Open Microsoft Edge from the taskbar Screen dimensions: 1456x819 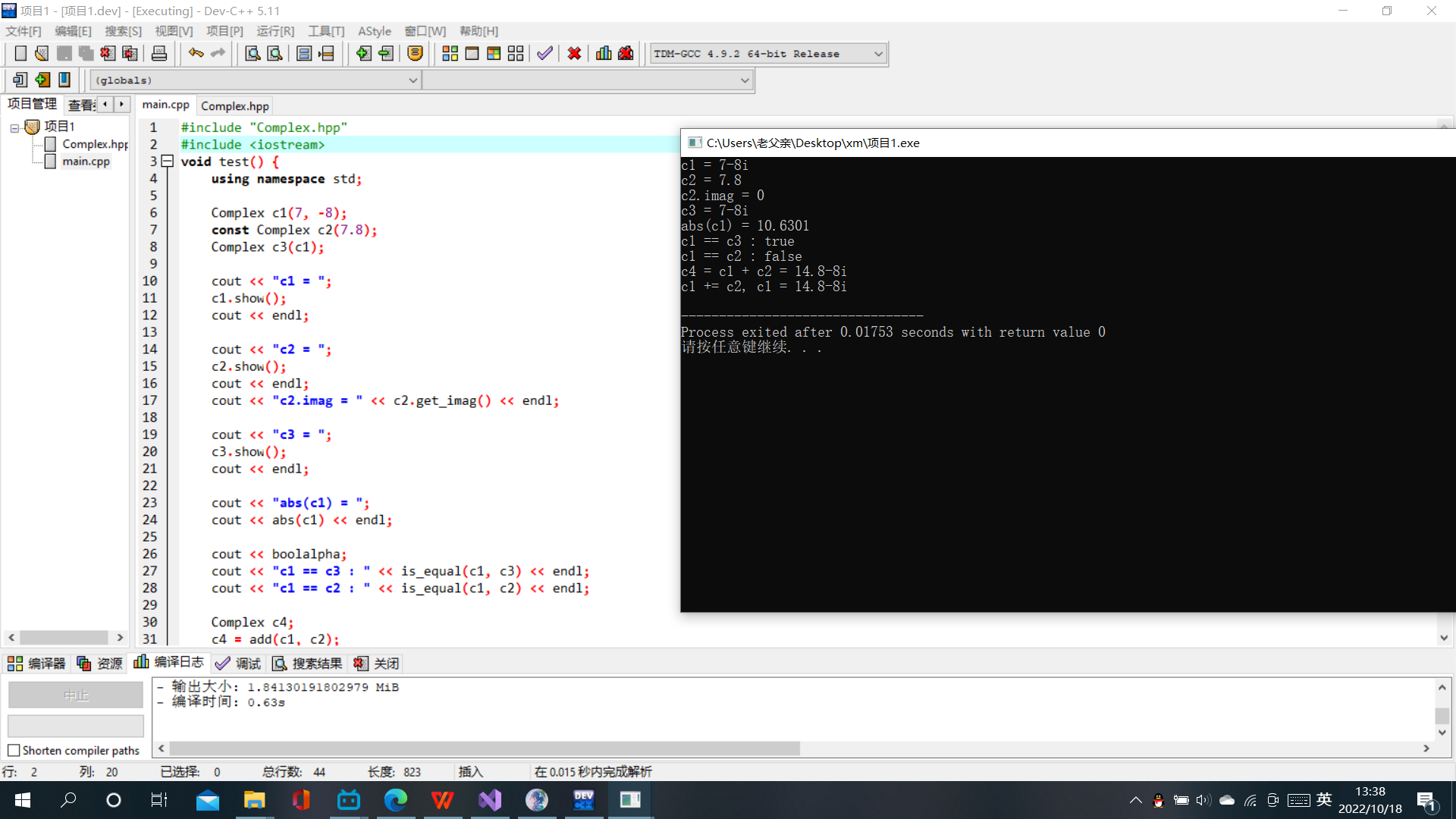pyautogui.click(x=395, y=800)
